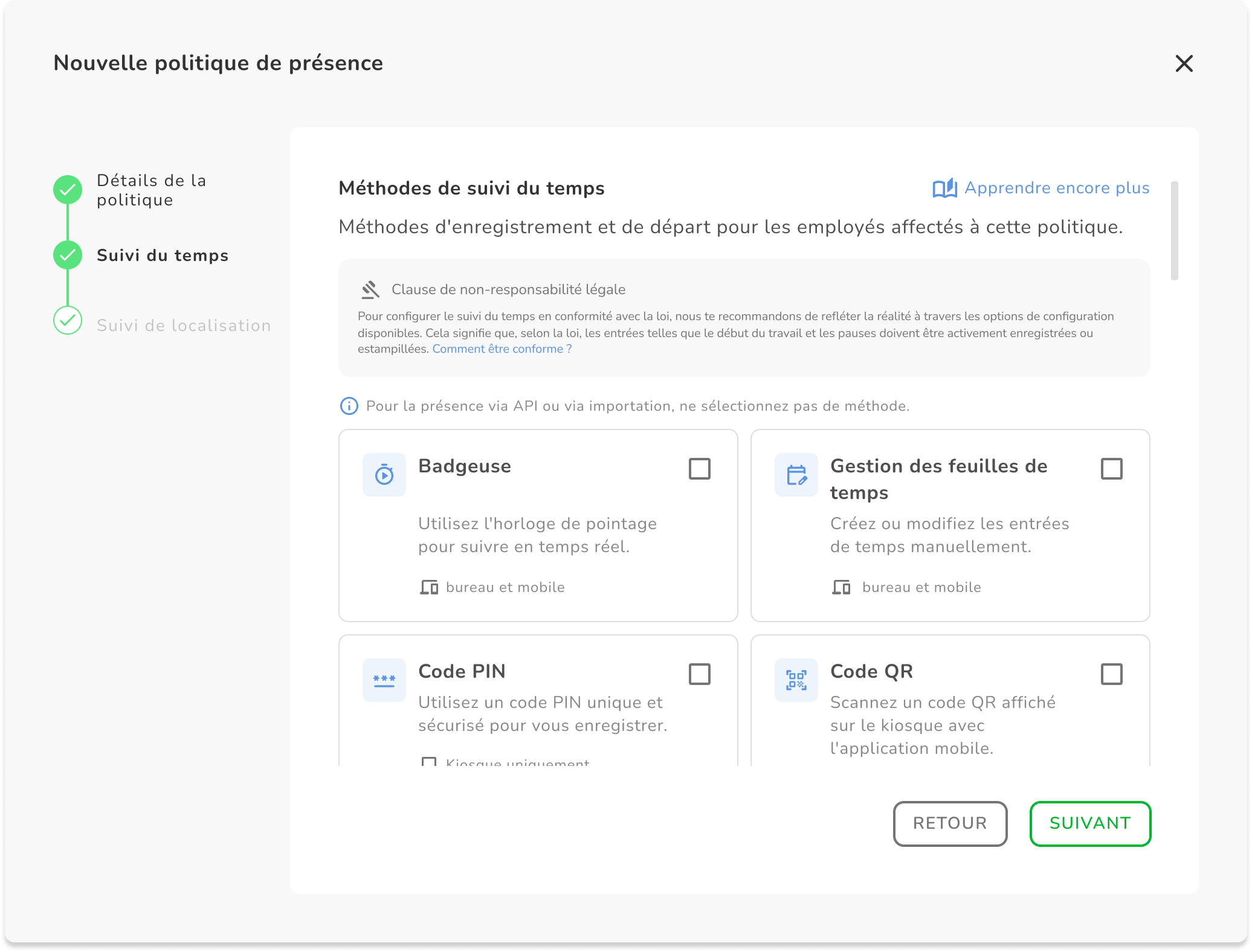Open the Comment être conforme link
Viewport: 1252px width, 952px height.
point(502,349)
